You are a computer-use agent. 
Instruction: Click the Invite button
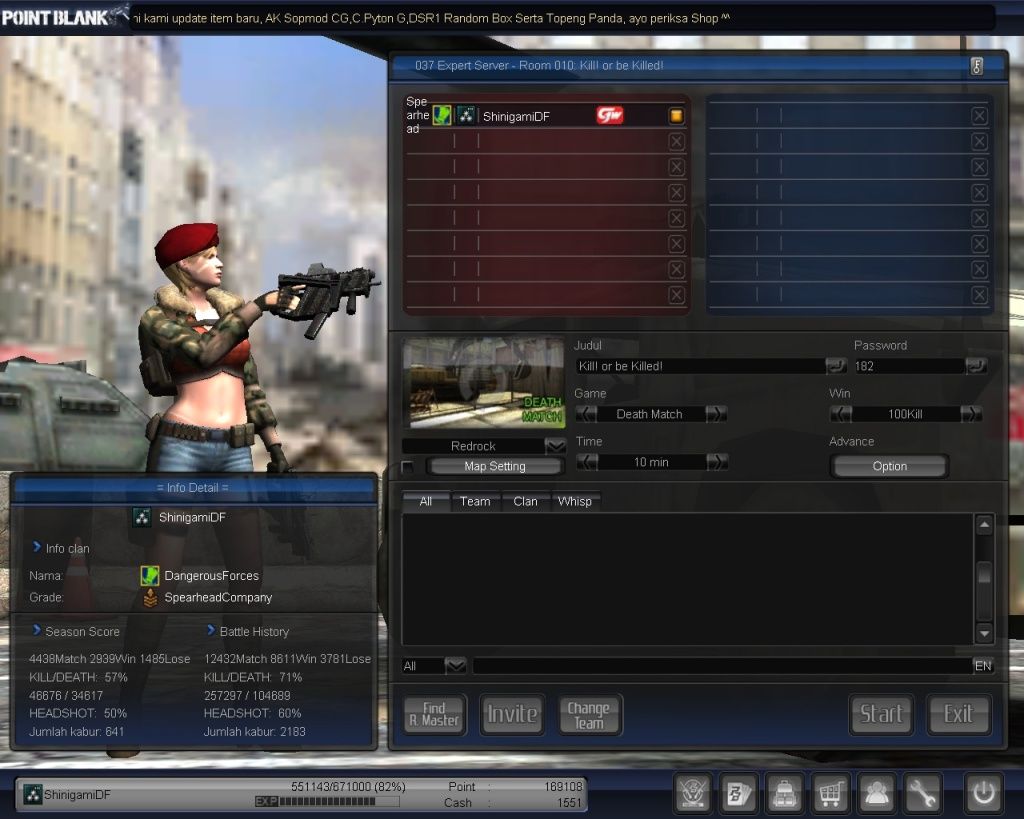click(x=512, y=715)
